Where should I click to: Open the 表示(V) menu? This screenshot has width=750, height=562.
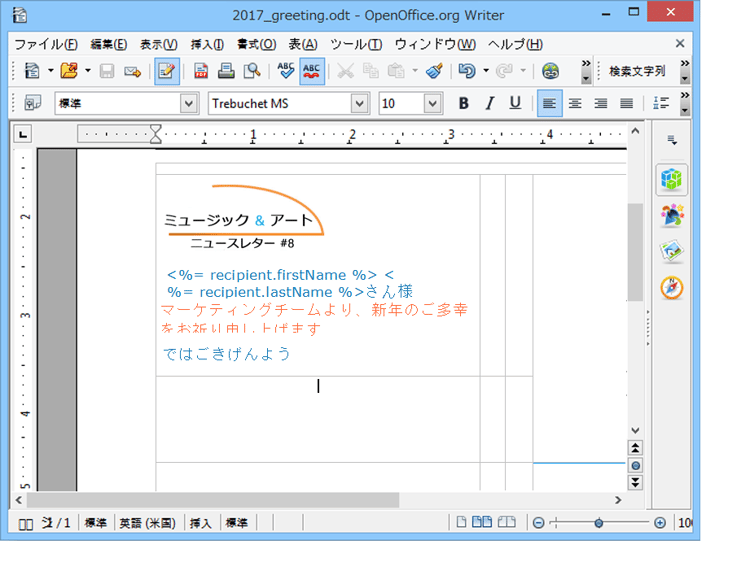[x=159, y=44]
